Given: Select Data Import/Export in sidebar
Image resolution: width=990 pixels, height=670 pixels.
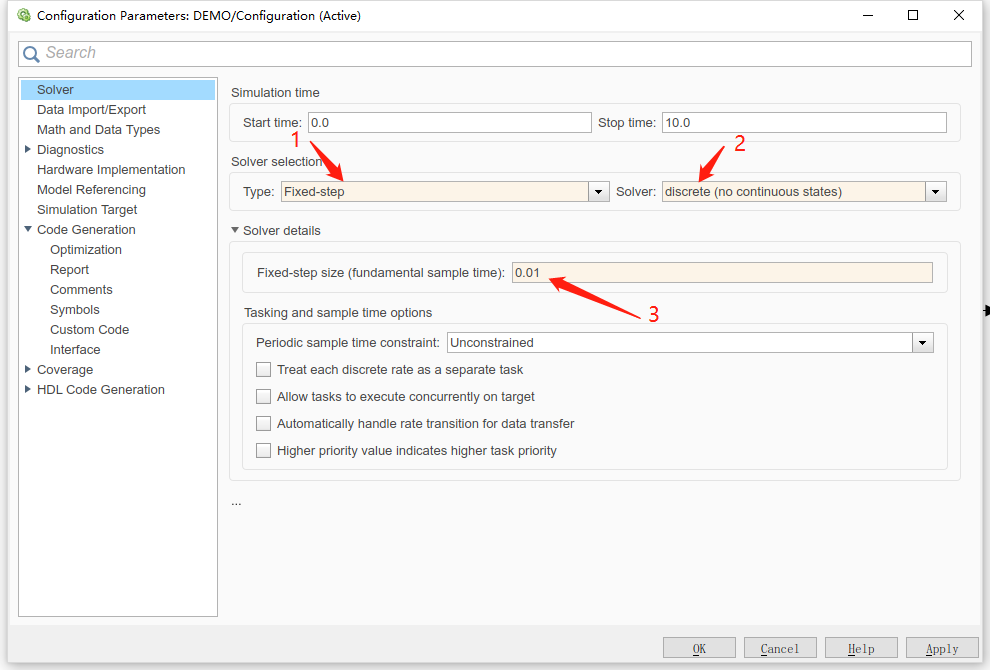Looking at the screenshot, I should click(91, 110).
